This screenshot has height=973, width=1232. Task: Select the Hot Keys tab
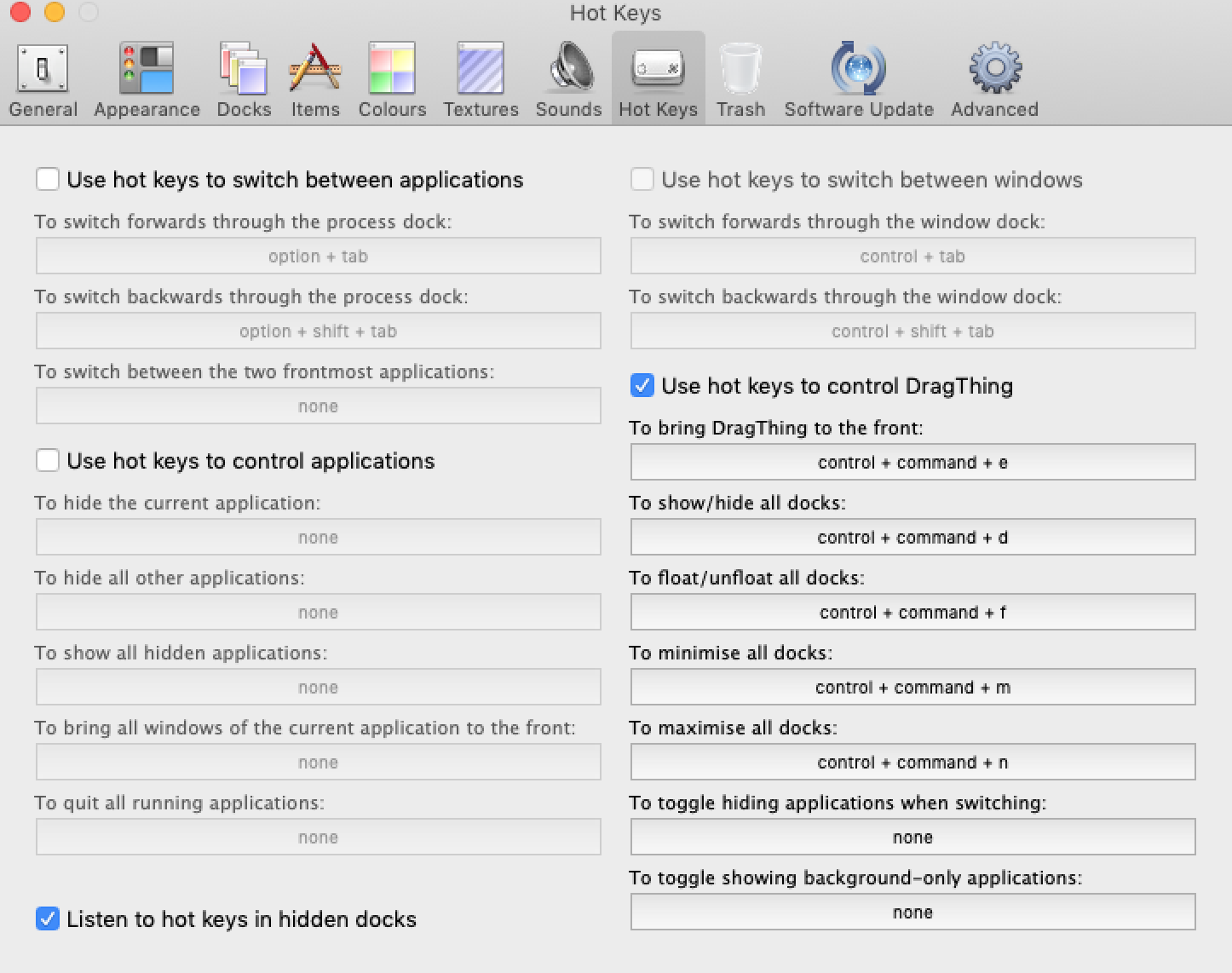click(658, 80)
